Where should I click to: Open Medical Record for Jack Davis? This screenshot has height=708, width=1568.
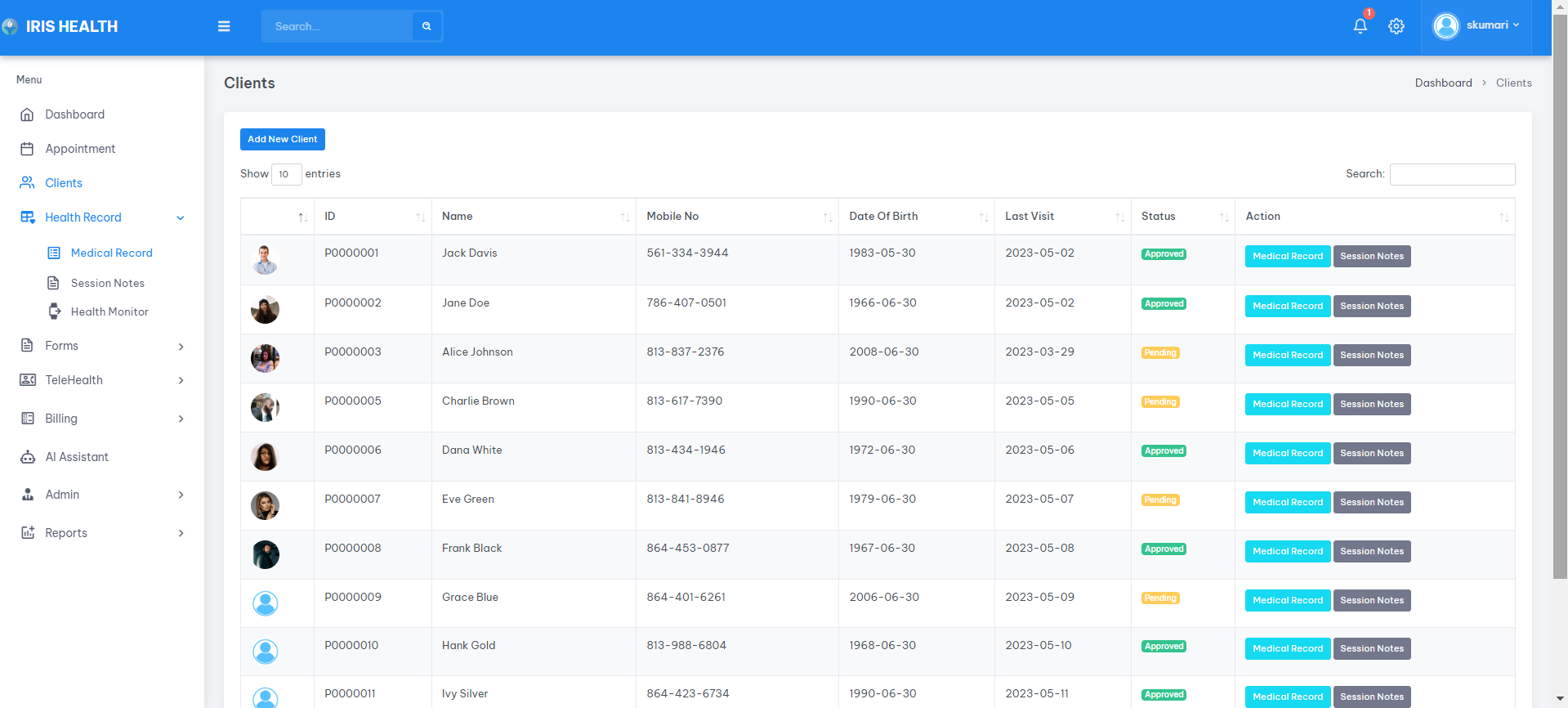point(1288,257)
